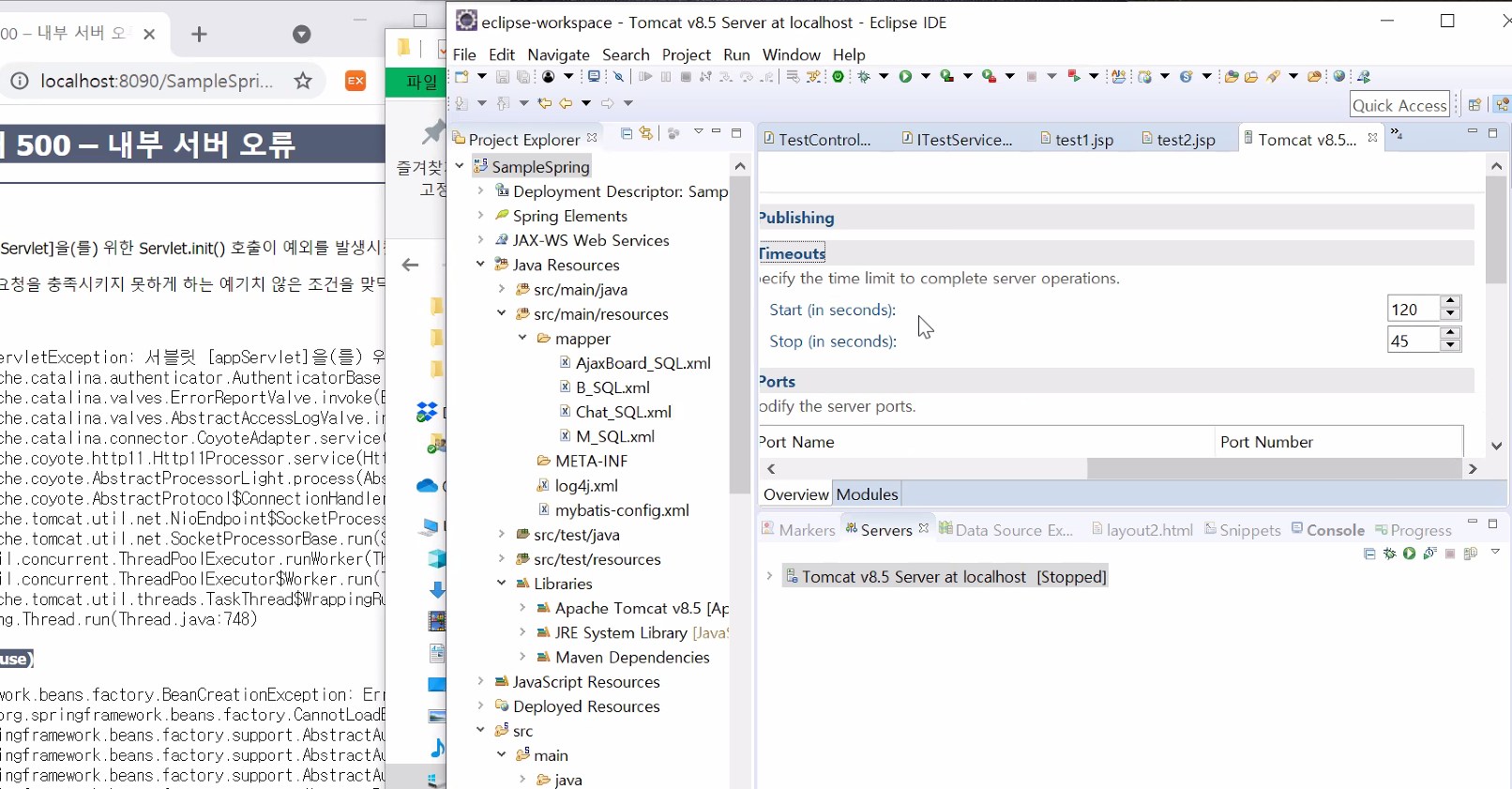Click the Resume debug icon

pos(645,76)
